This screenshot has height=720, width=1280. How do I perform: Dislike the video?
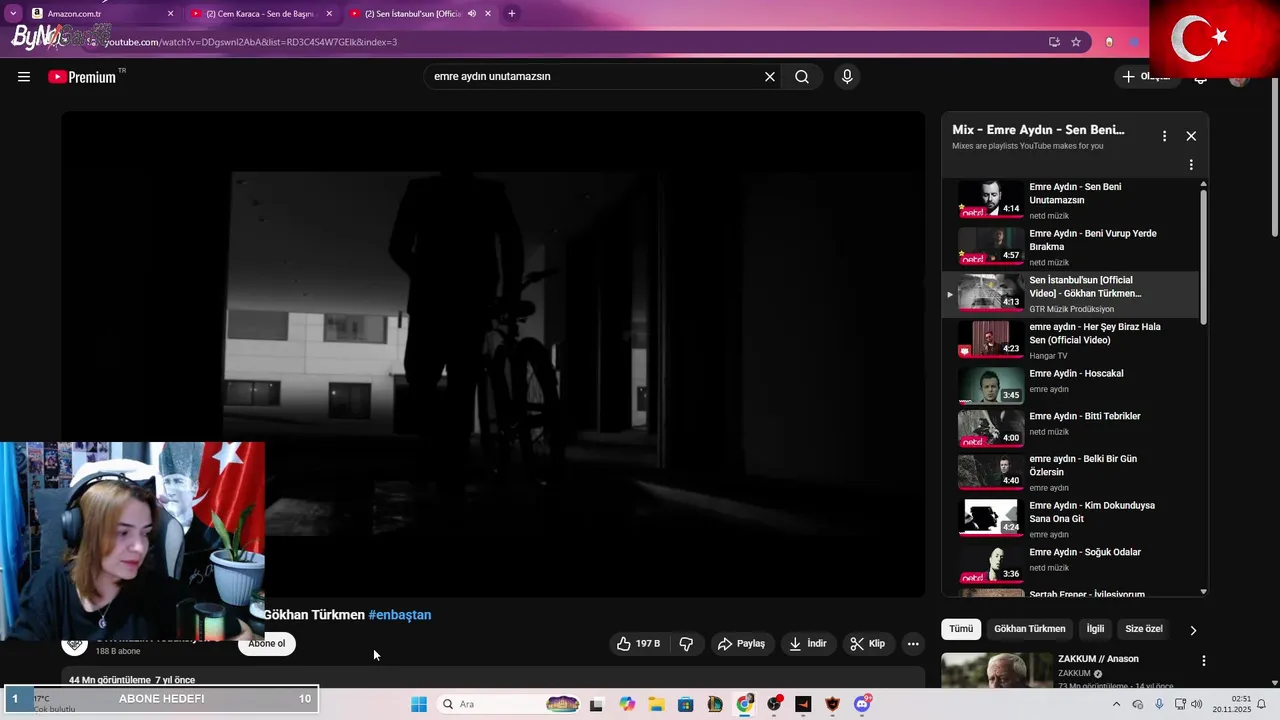tap(686, 644)
